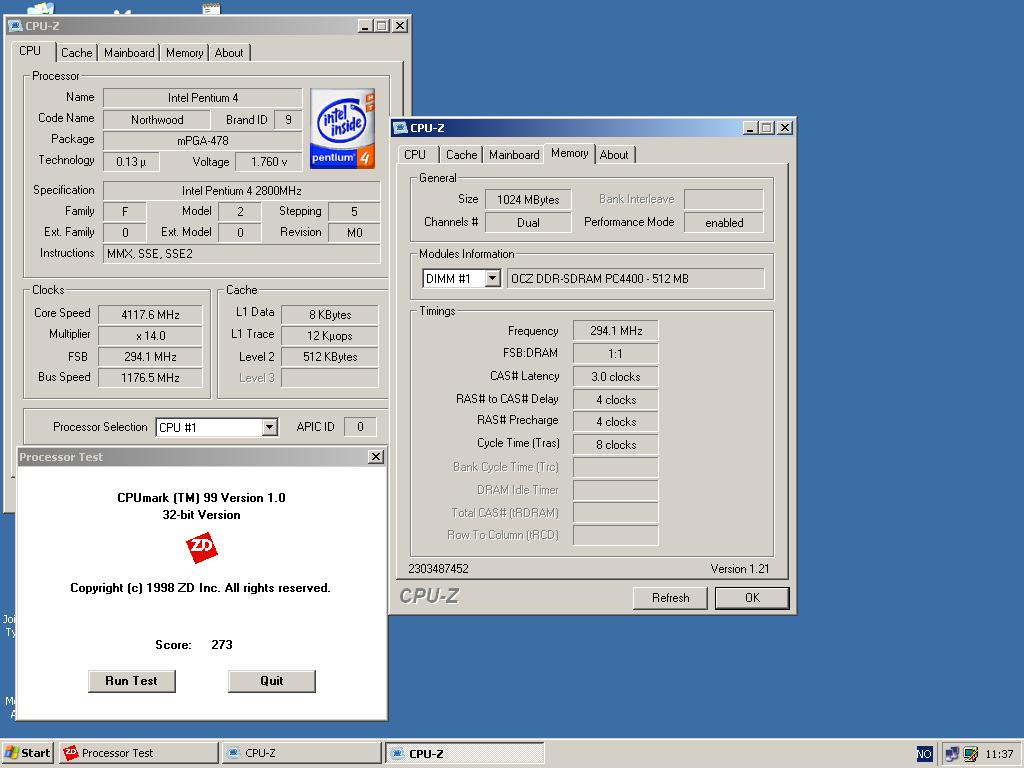Click the taskbar clock showing 11:37

point(999,754)
